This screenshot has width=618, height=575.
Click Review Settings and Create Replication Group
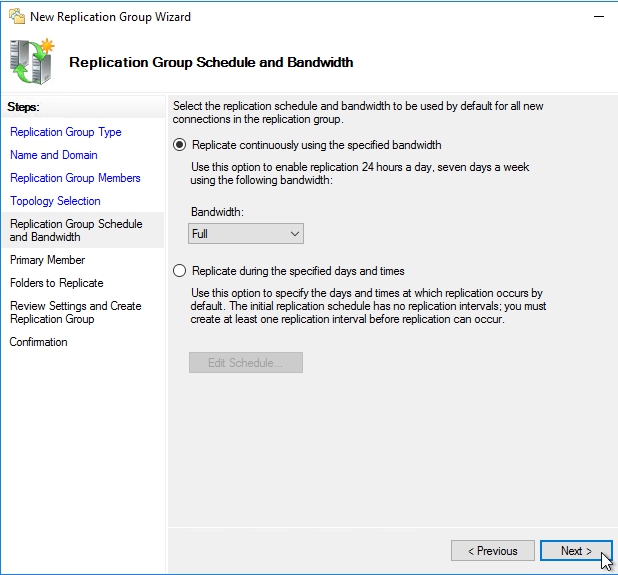[75, 312]
